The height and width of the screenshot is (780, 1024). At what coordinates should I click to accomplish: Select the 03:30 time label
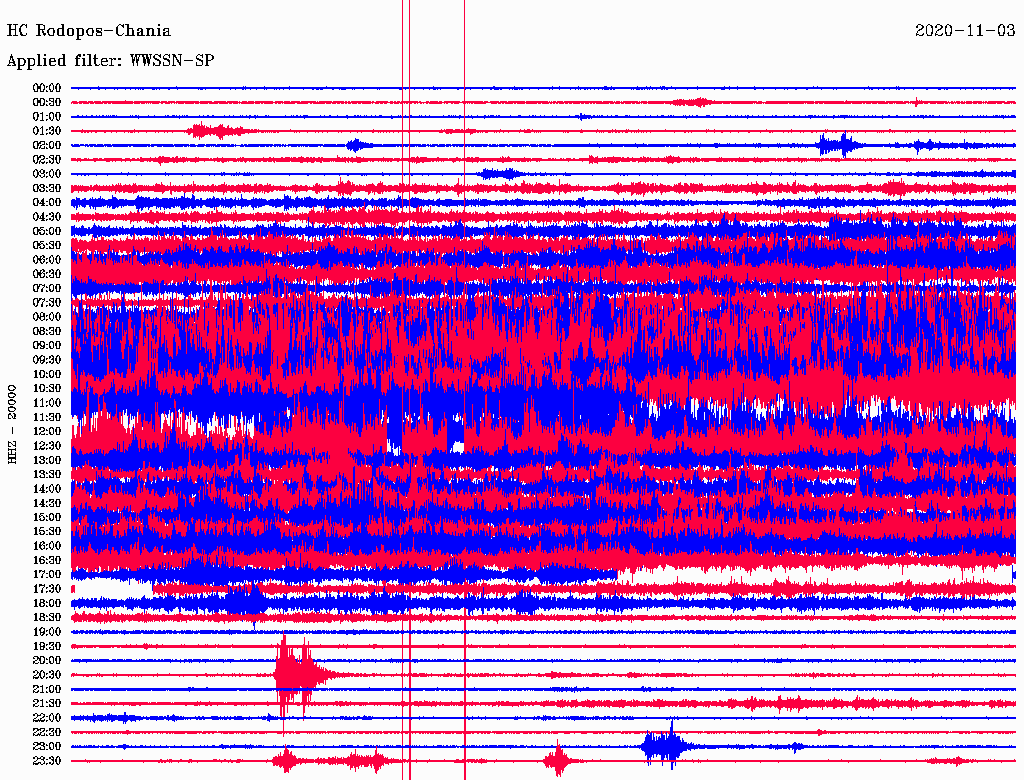(47, 188)
